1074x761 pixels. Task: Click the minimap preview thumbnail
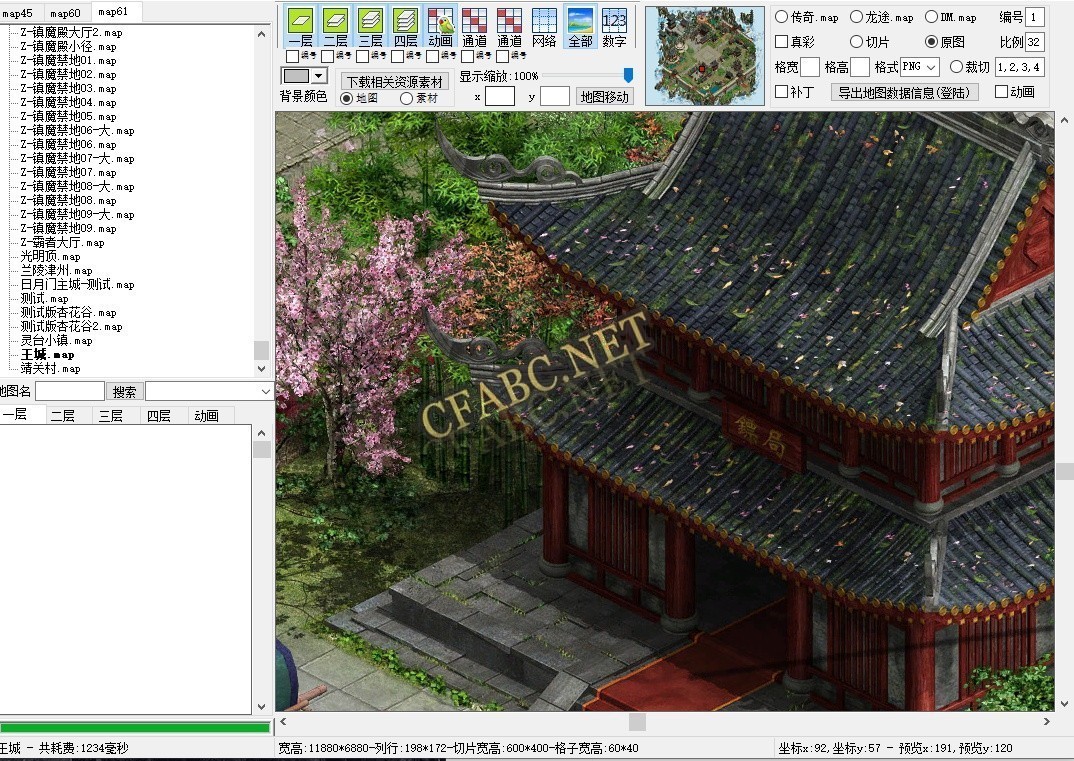(705, 56)
